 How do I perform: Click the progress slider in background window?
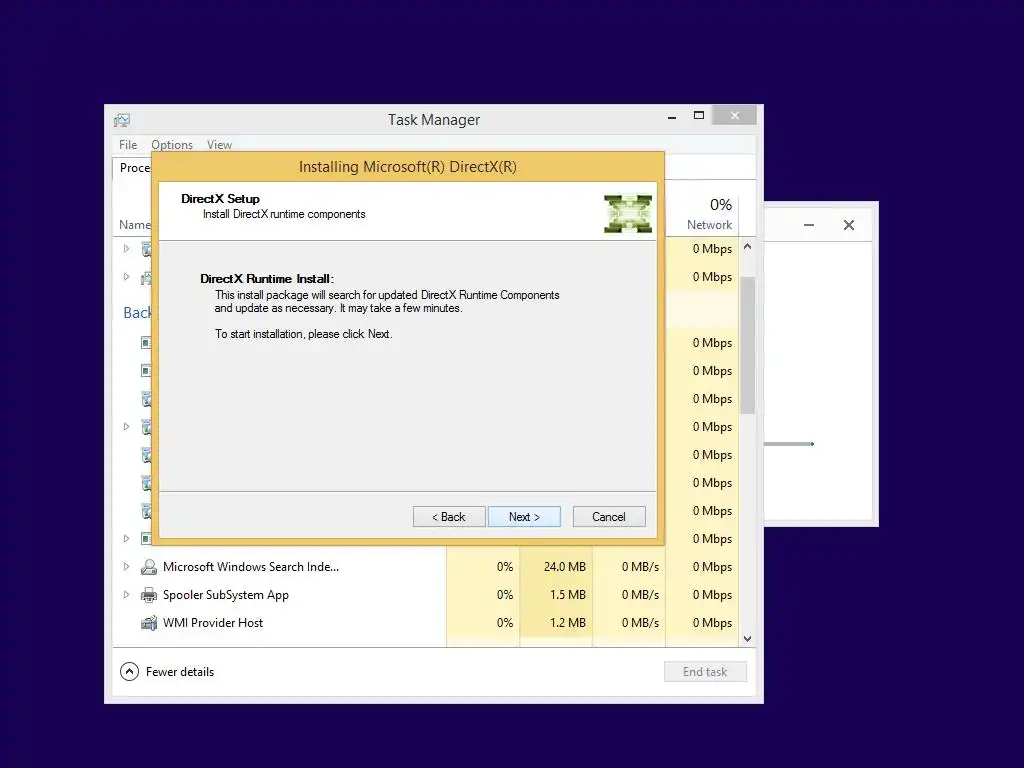pos(789,444)
